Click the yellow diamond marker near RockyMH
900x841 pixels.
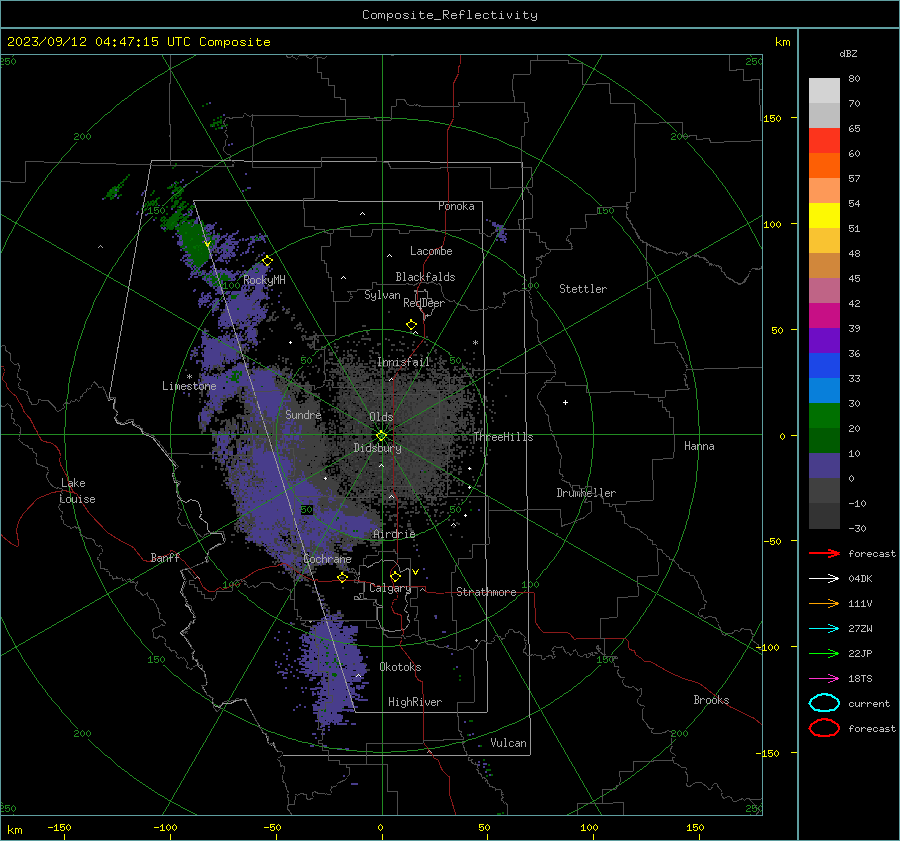pyautogui.click(x=267, y=261)
